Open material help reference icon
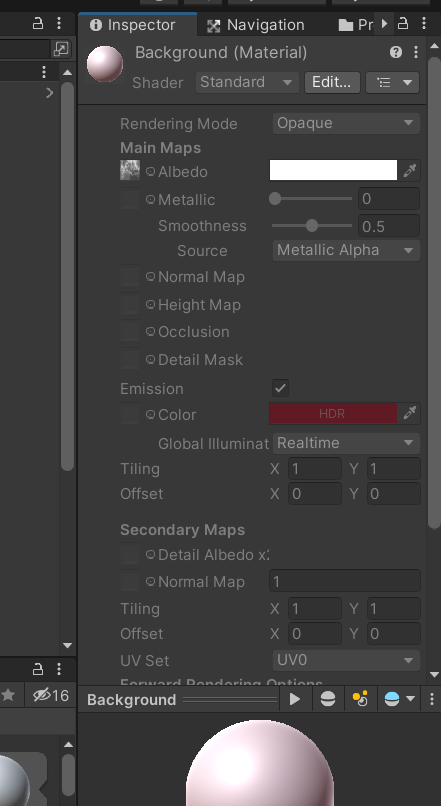 (395, 52)
